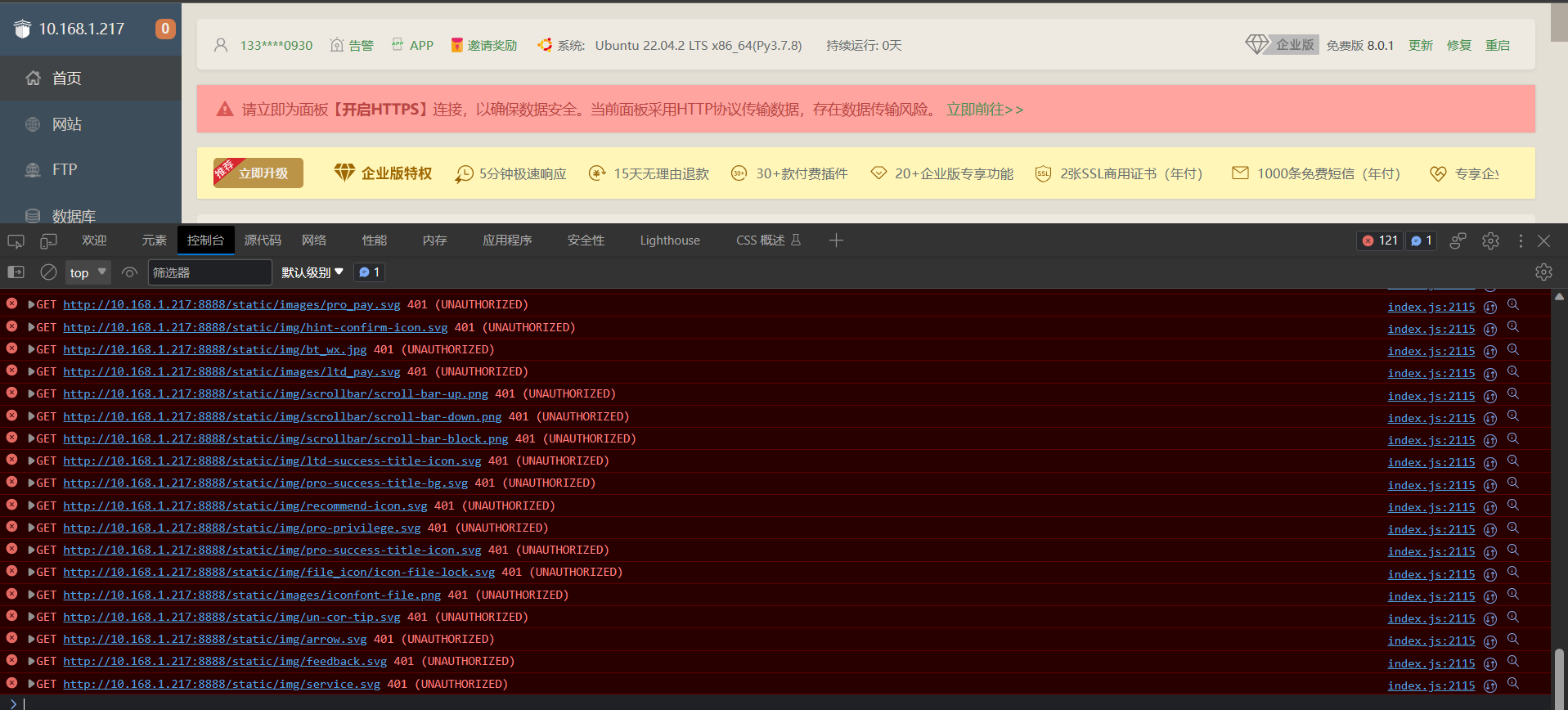Click the network request icon on service.svg row
The height and width of the screenshot is (710, 1568).
[x=1490, y=685]
